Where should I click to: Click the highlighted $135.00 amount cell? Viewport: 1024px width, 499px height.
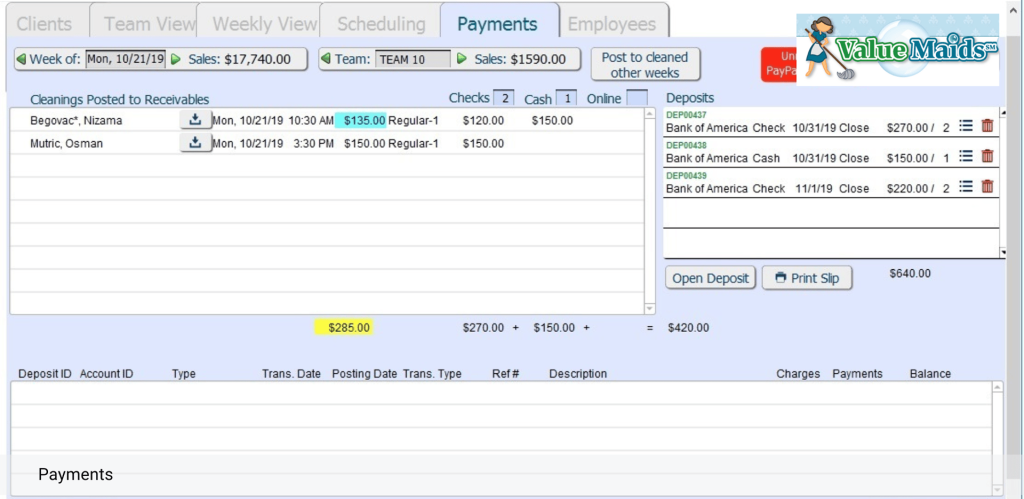pos(360,121)
